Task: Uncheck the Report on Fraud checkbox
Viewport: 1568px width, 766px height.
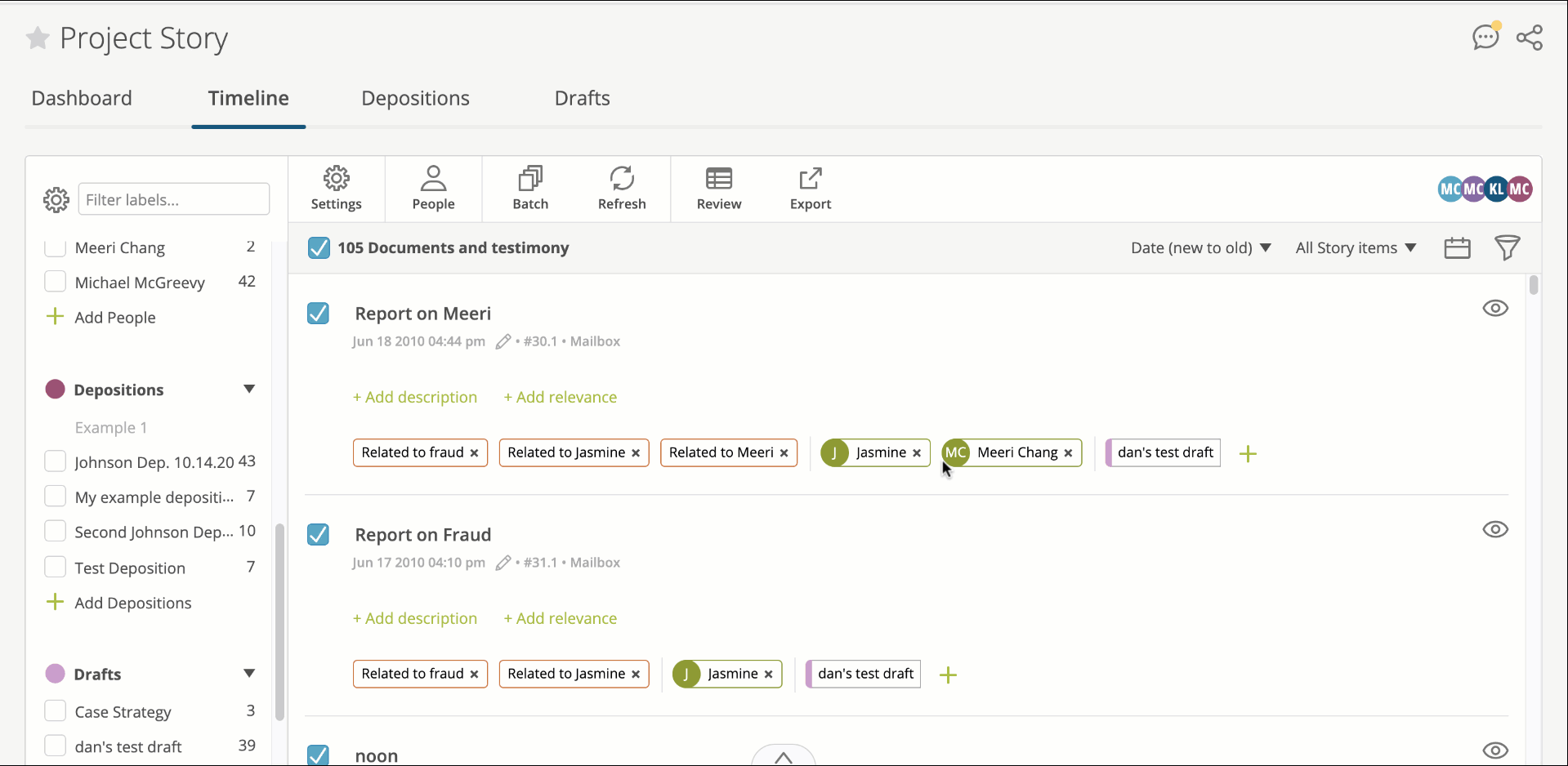Action: (318, 535)
